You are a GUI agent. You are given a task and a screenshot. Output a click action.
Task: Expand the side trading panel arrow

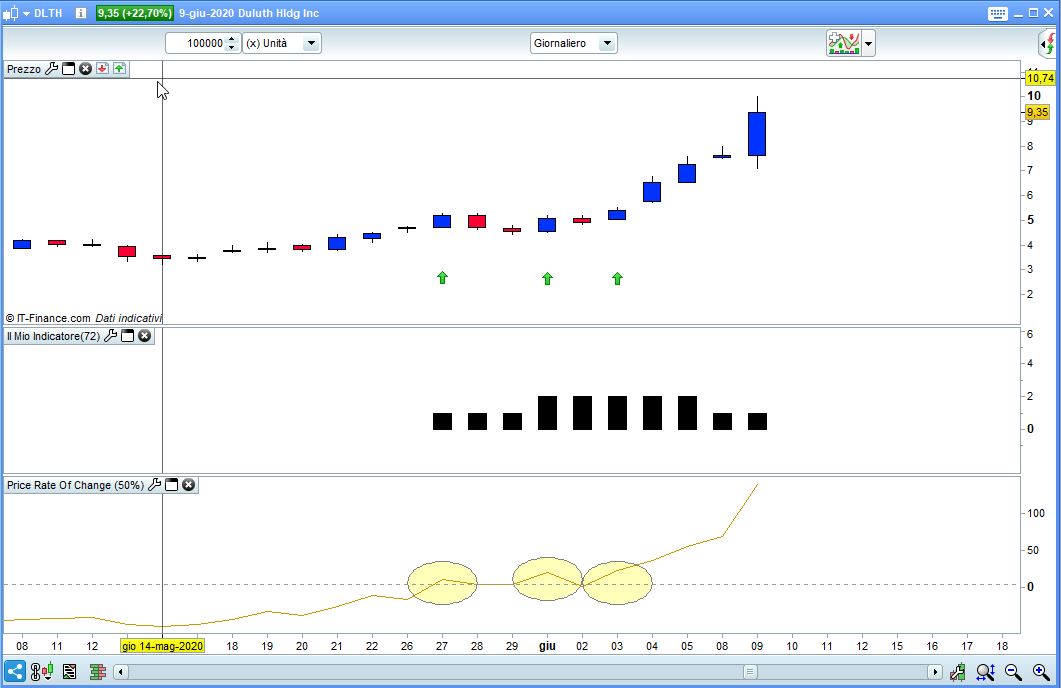point(1047,44)
